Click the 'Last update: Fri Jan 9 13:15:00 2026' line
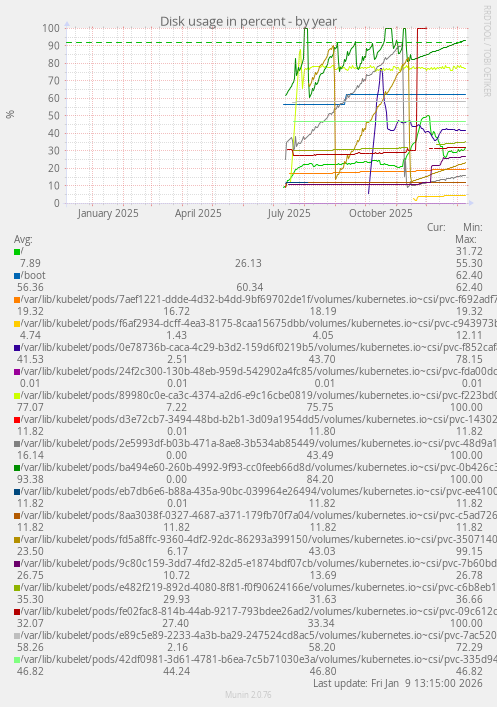Screen dimensions: 497x707 click(x=398, y=683)
